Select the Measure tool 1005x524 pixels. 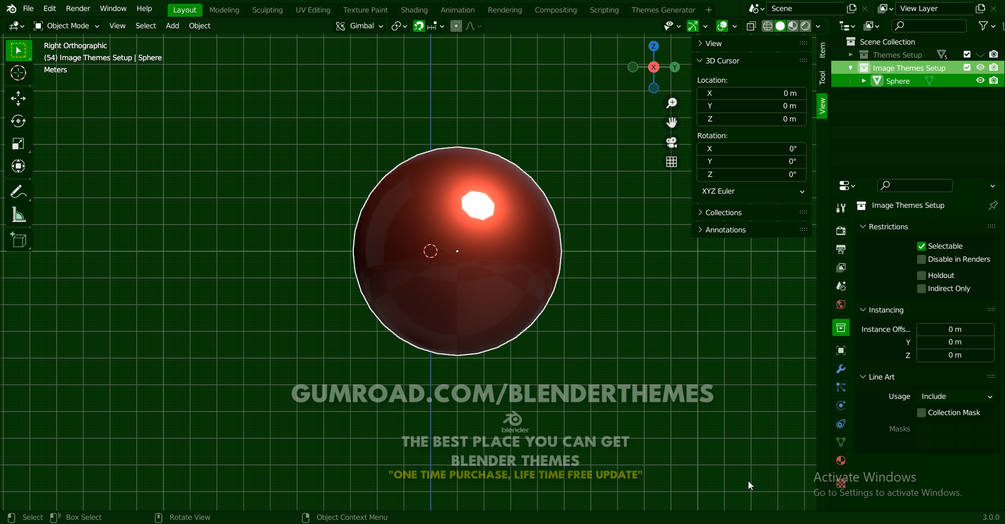(x=19, y=215)
